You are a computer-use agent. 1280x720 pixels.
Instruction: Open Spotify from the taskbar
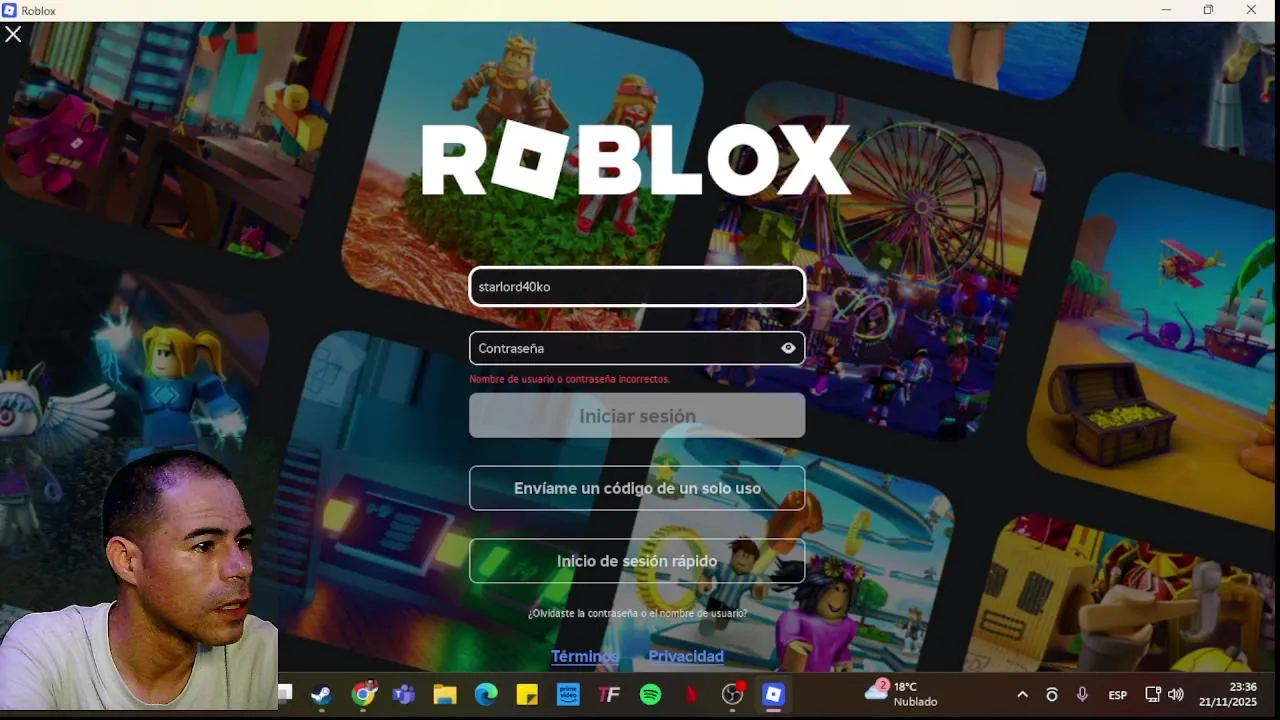tap(650, 694)
